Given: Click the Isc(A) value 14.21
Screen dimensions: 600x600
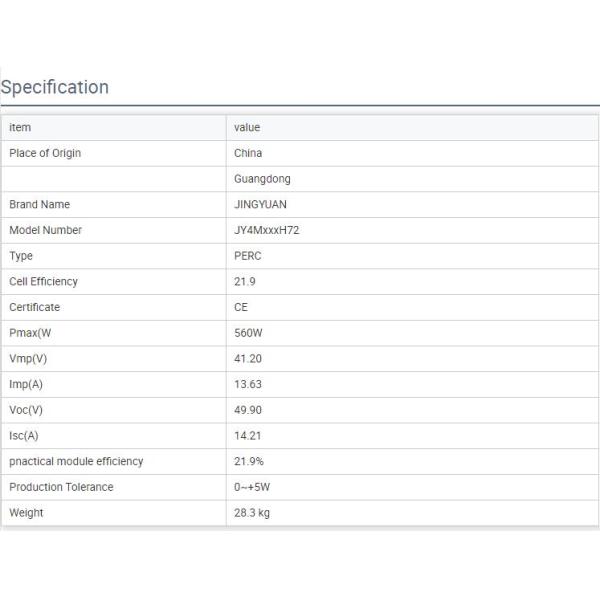Looking at the screenshot, I should (x=248, y=436).
